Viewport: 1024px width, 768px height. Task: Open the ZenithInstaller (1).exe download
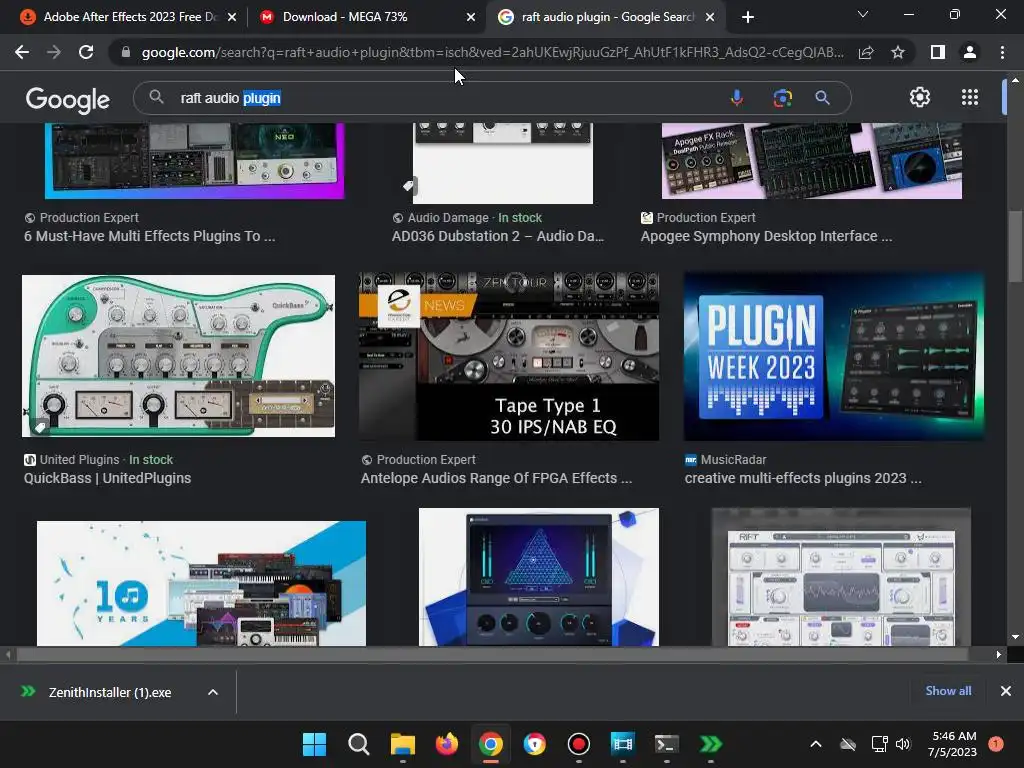[x=109, y=692]
